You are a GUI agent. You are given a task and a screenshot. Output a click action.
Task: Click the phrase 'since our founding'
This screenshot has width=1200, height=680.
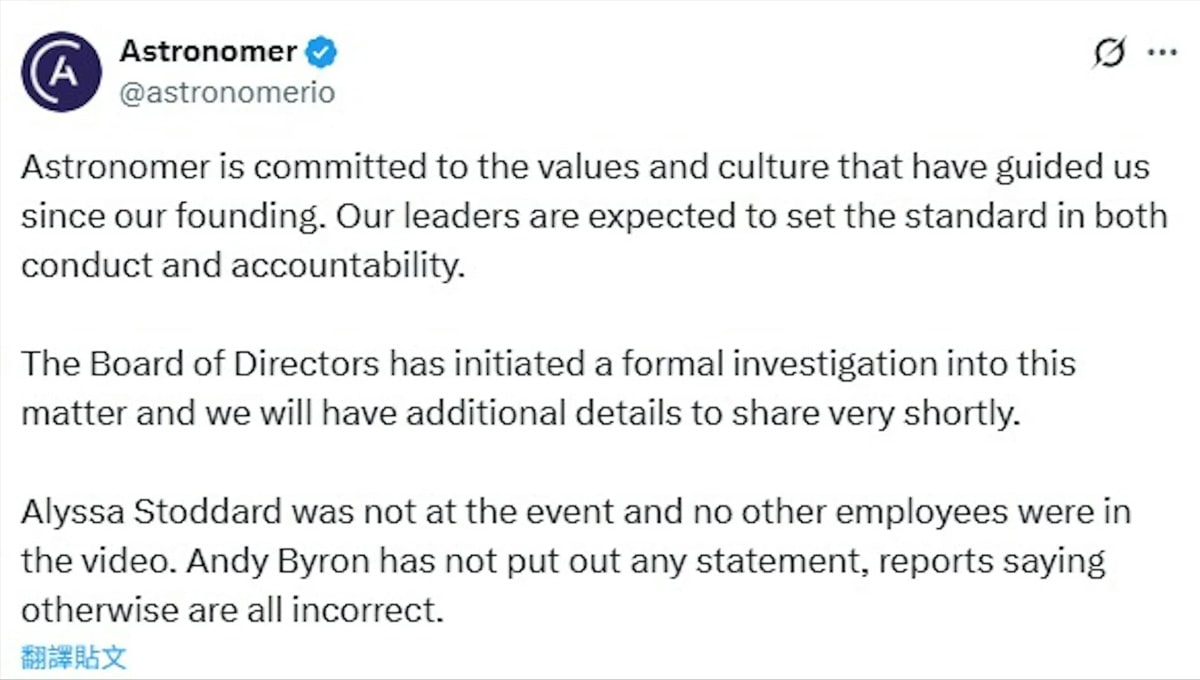click(x=163, y=218)
